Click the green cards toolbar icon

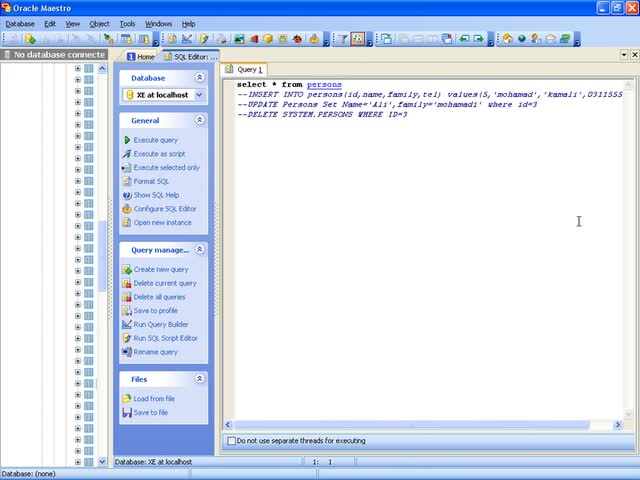[x=565, y=39]
